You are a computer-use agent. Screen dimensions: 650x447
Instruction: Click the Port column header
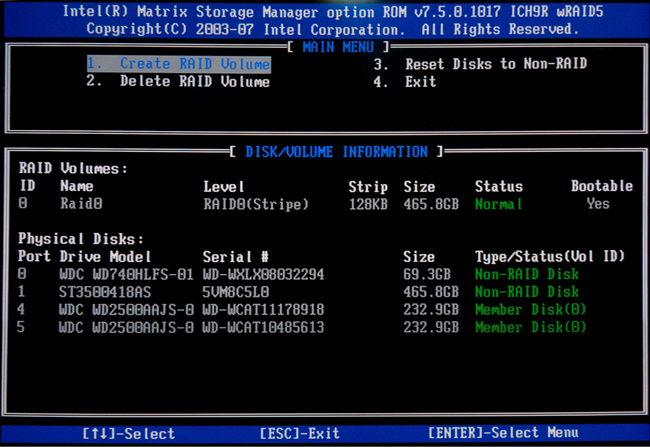click(x=34, y=256)
